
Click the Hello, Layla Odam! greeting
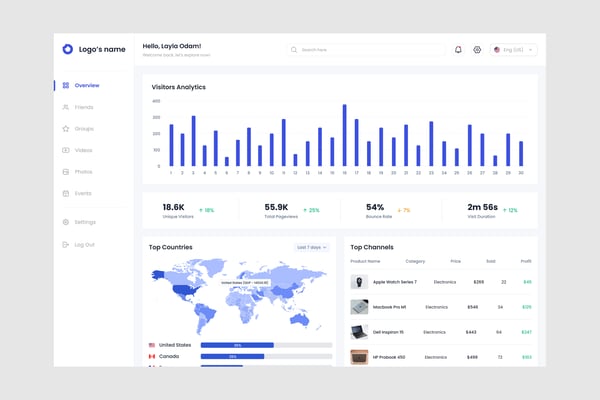point(172,46)
